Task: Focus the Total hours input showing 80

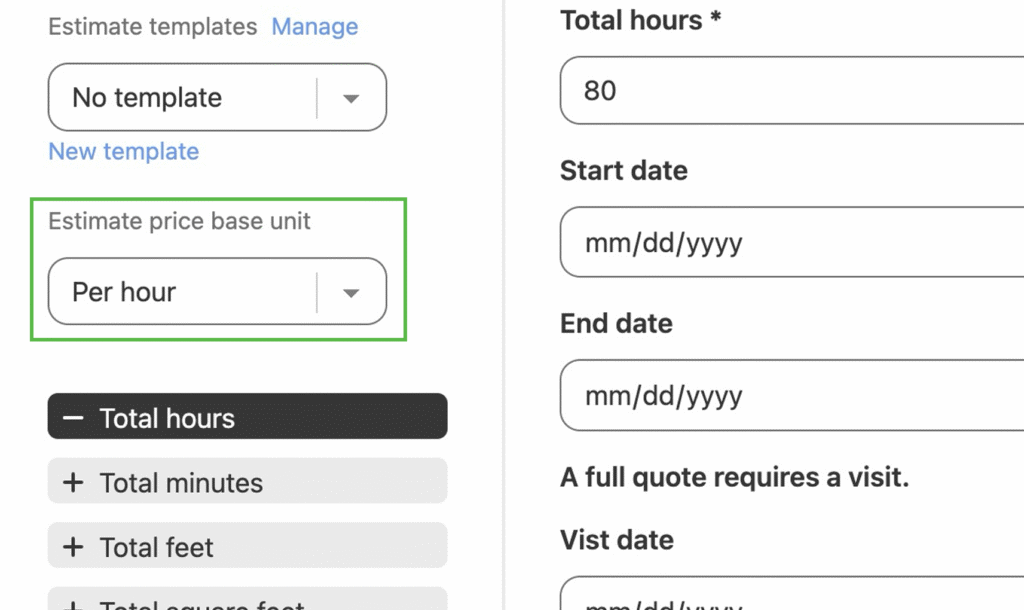Action: 790,91
